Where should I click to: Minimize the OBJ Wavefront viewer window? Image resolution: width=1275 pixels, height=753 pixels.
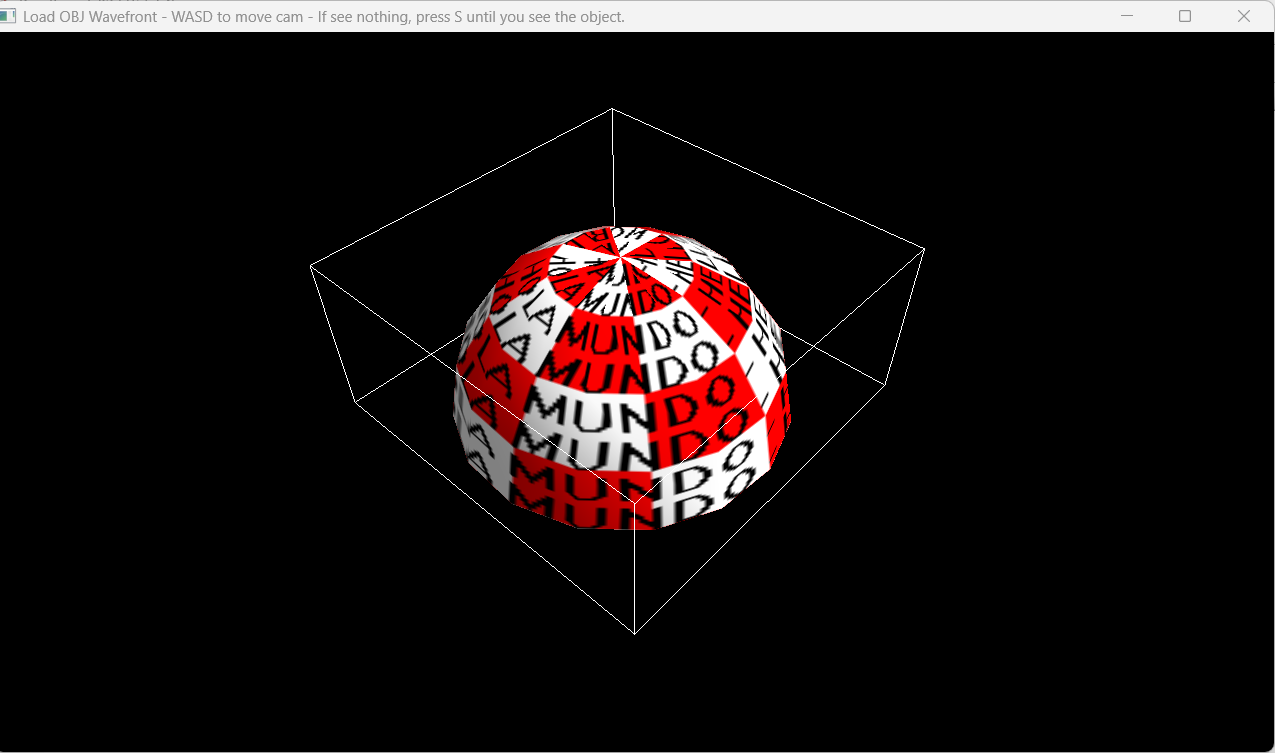pos(1127,16)
